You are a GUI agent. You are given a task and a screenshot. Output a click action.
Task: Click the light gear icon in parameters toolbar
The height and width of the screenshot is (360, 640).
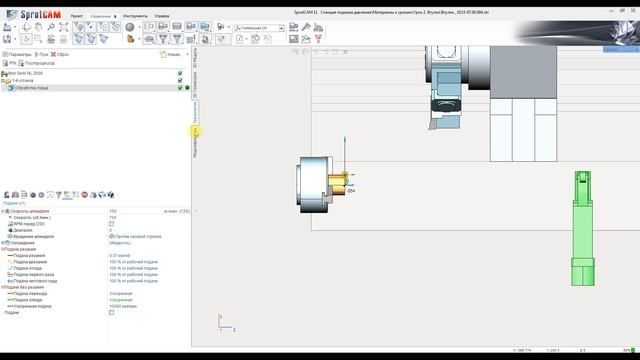41,195
